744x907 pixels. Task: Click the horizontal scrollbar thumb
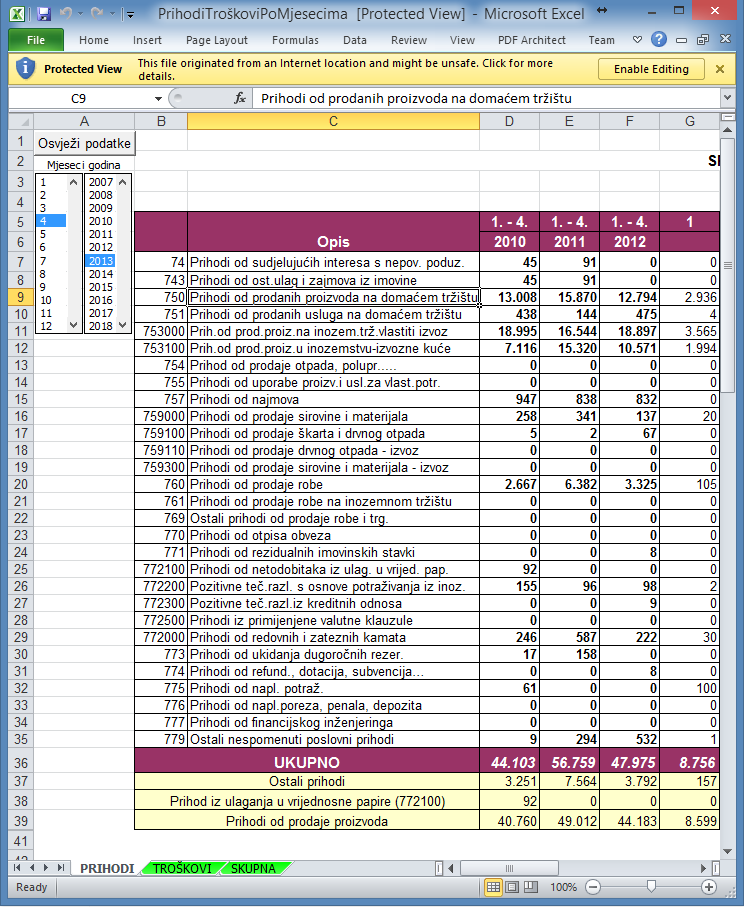509,868
